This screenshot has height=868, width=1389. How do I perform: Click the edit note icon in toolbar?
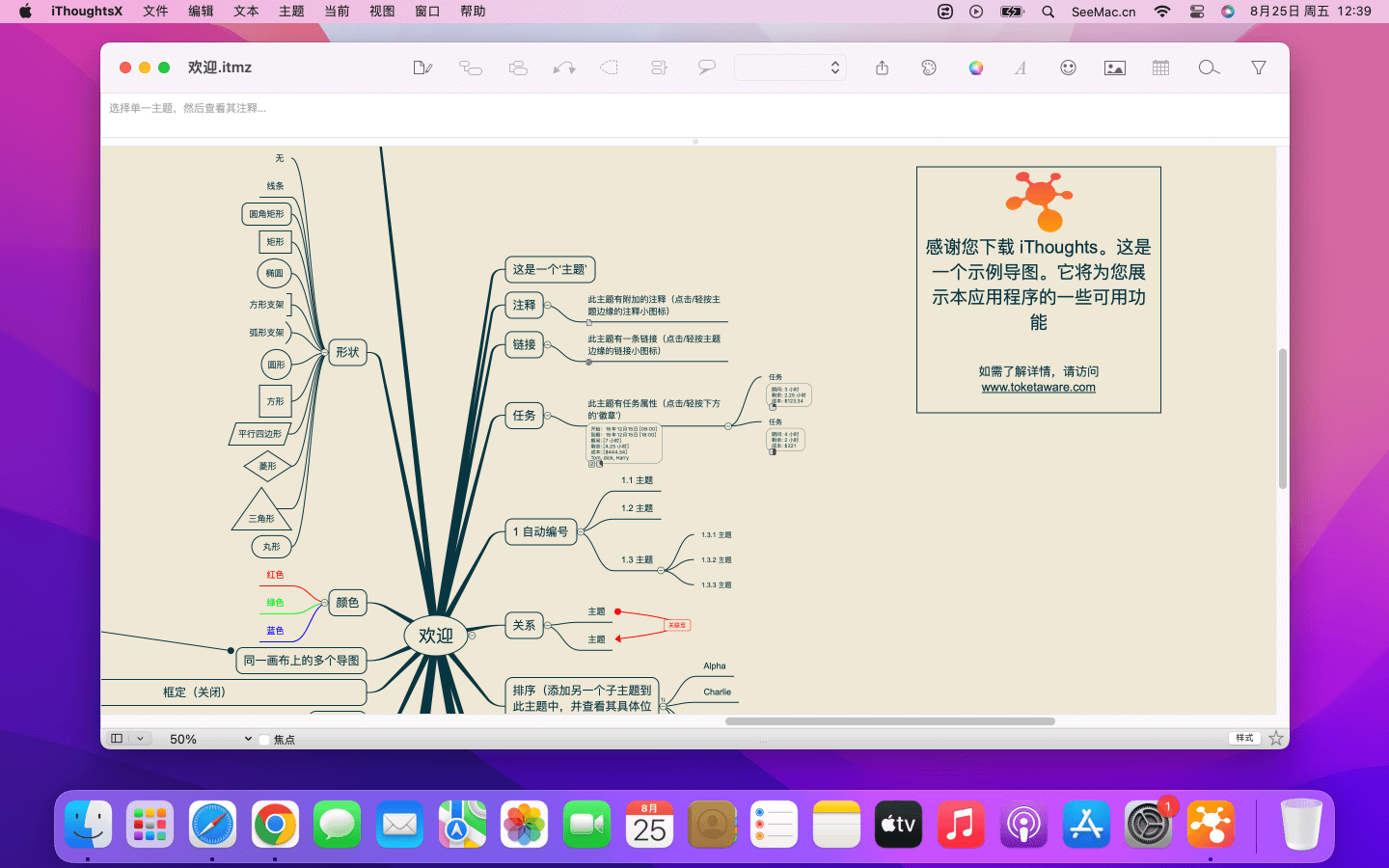[422, 68]
